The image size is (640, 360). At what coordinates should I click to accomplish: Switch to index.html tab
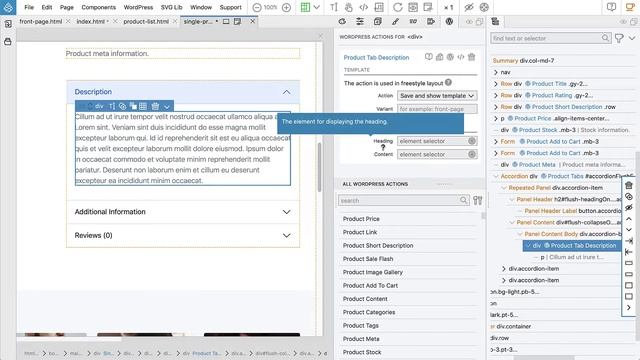point(91,21)
